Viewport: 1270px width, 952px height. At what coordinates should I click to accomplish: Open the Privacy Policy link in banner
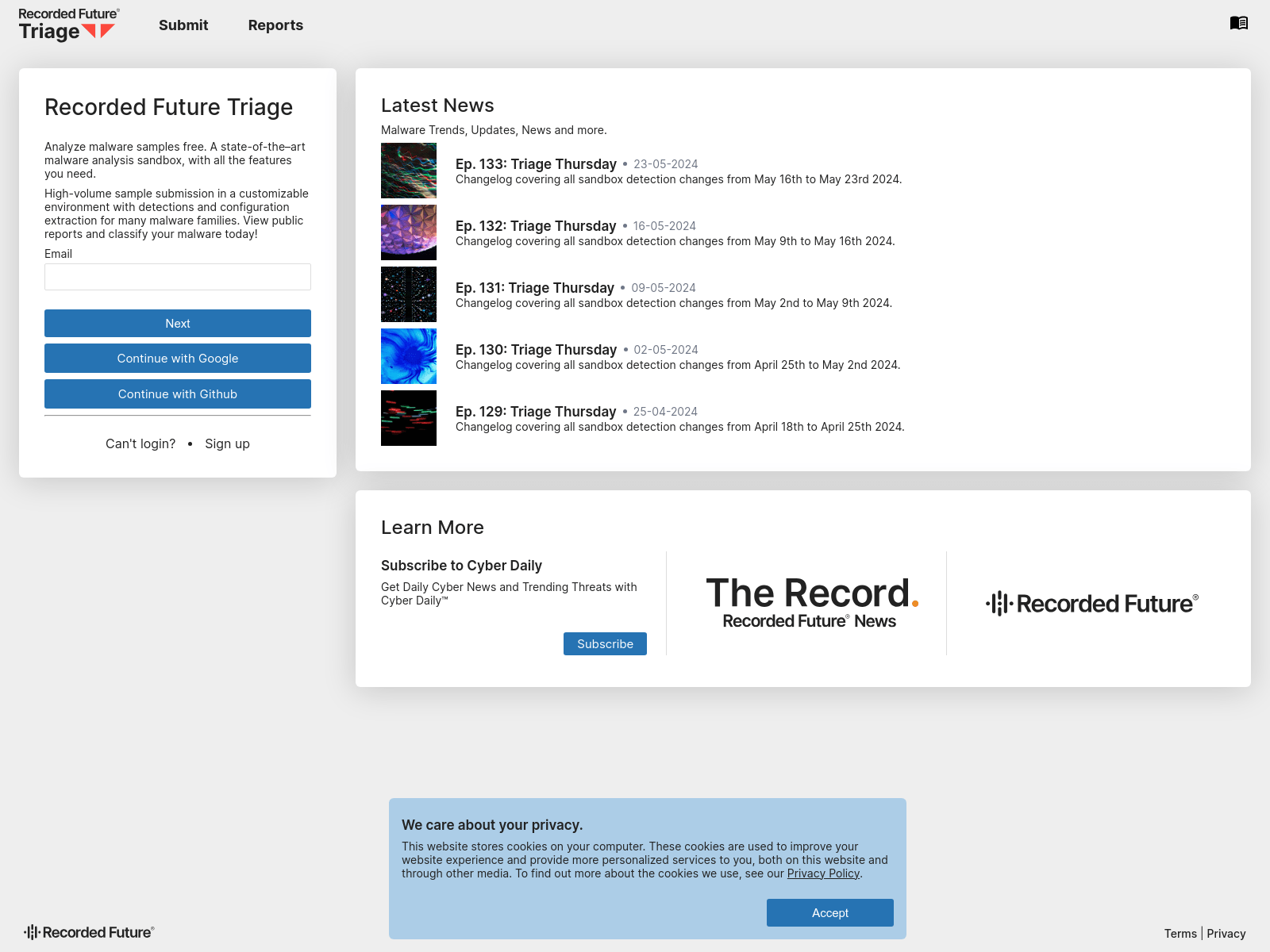(x=823, y=873)
